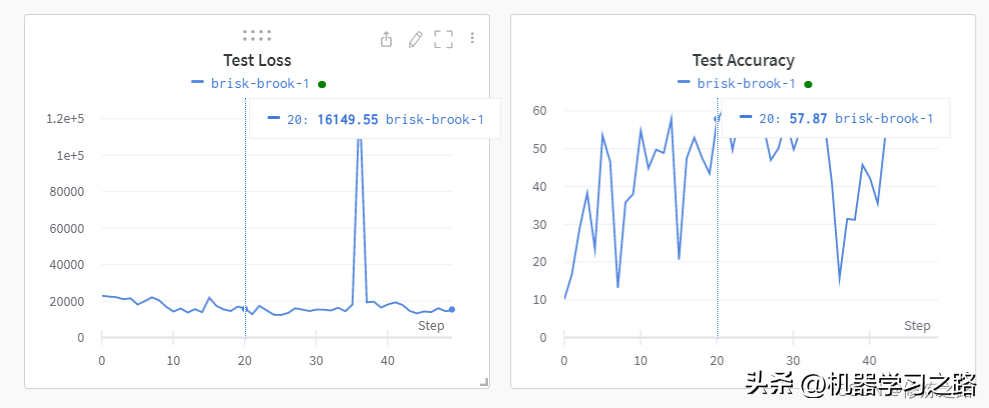Click the end data point on Test Loss line
This screenshot has height=408, width=989.
click(x=452, y=309)
